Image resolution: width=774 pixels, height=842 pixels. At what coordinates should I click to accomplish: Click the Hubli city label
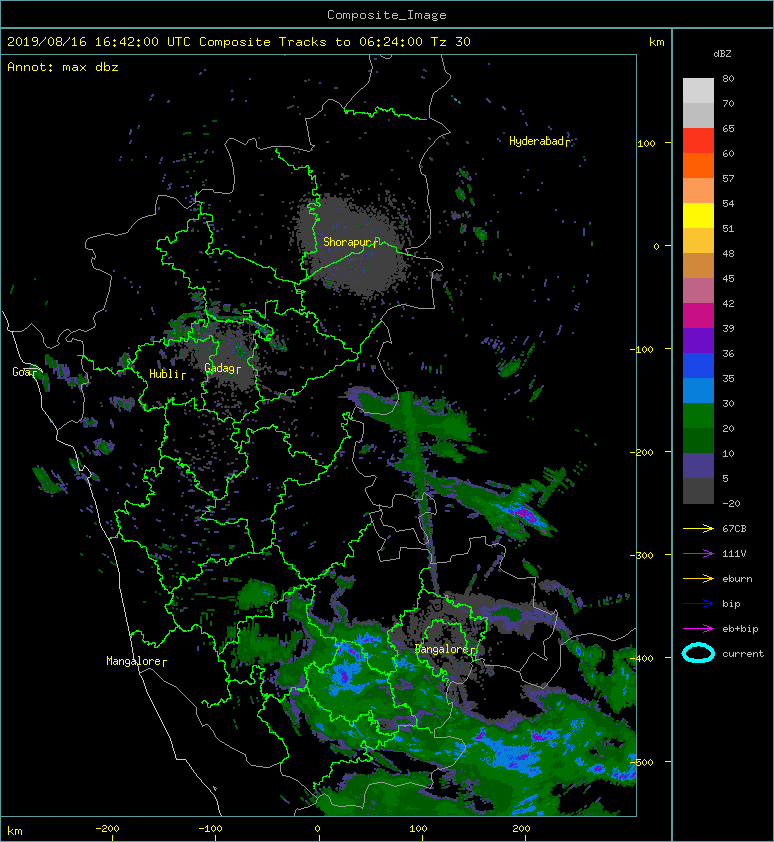[166, 374]
